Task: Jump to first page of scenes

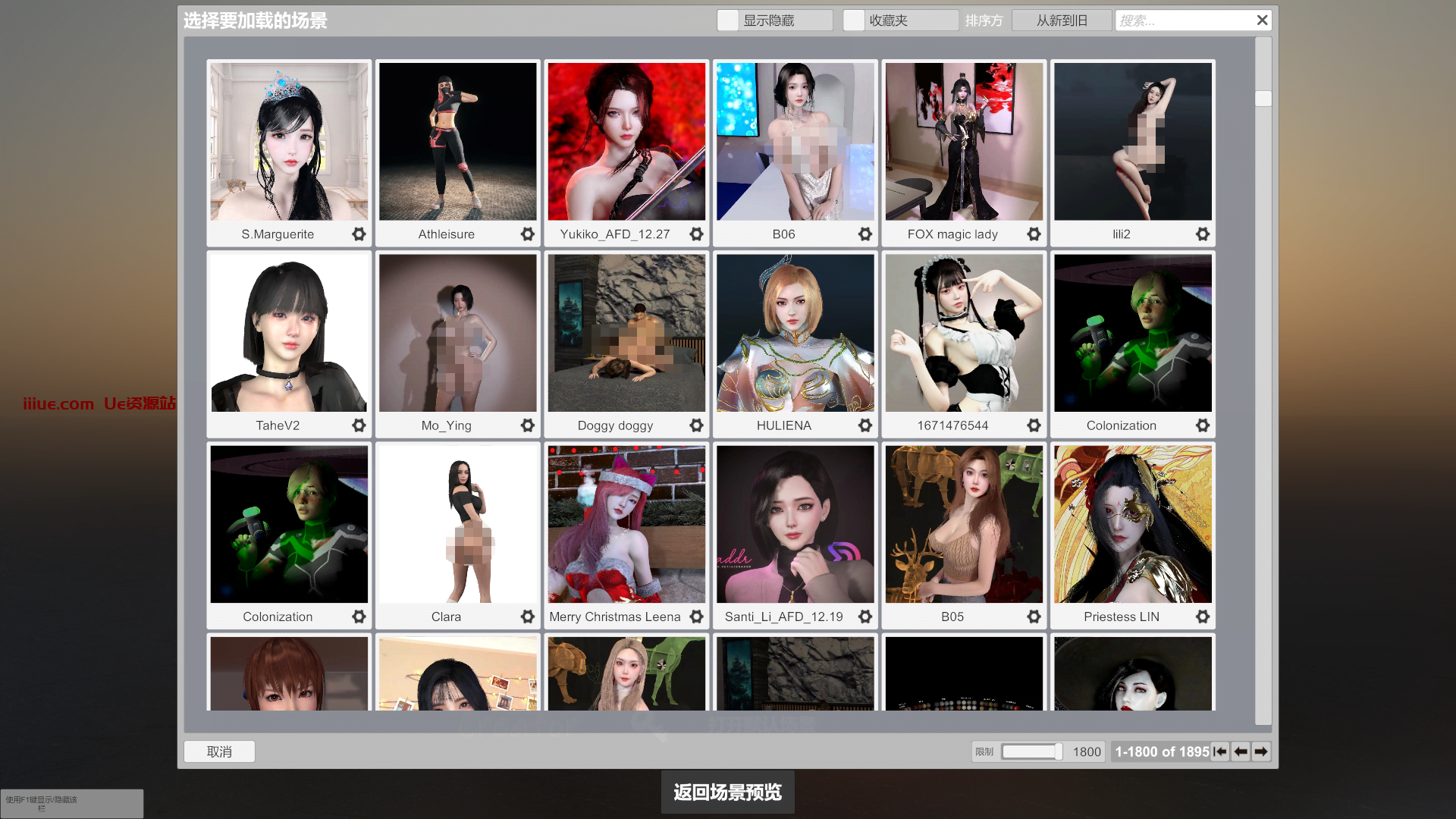Action: pos(1220,752)
